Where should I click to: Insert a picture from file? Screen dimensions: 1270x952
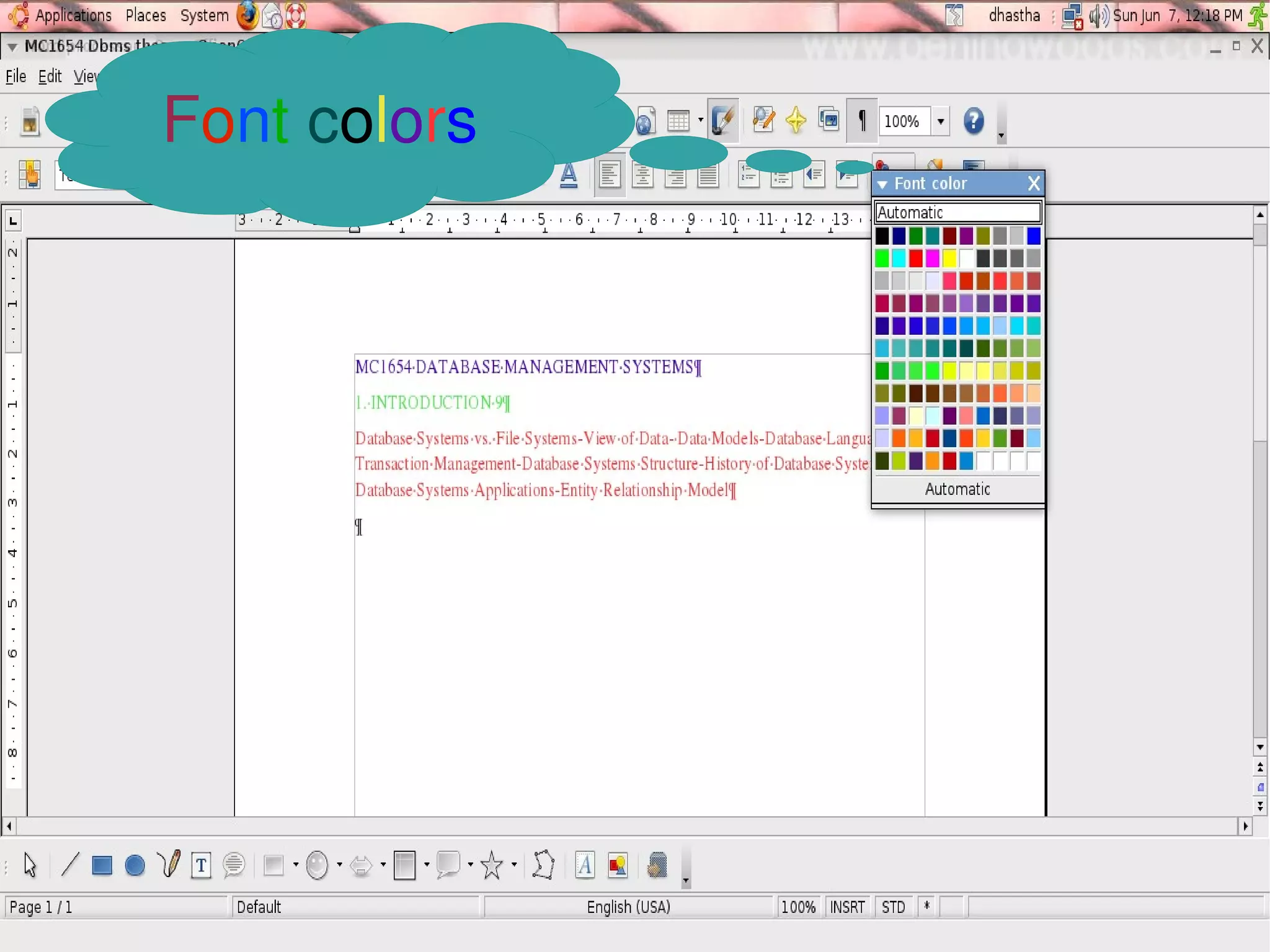tap(618, 865)
